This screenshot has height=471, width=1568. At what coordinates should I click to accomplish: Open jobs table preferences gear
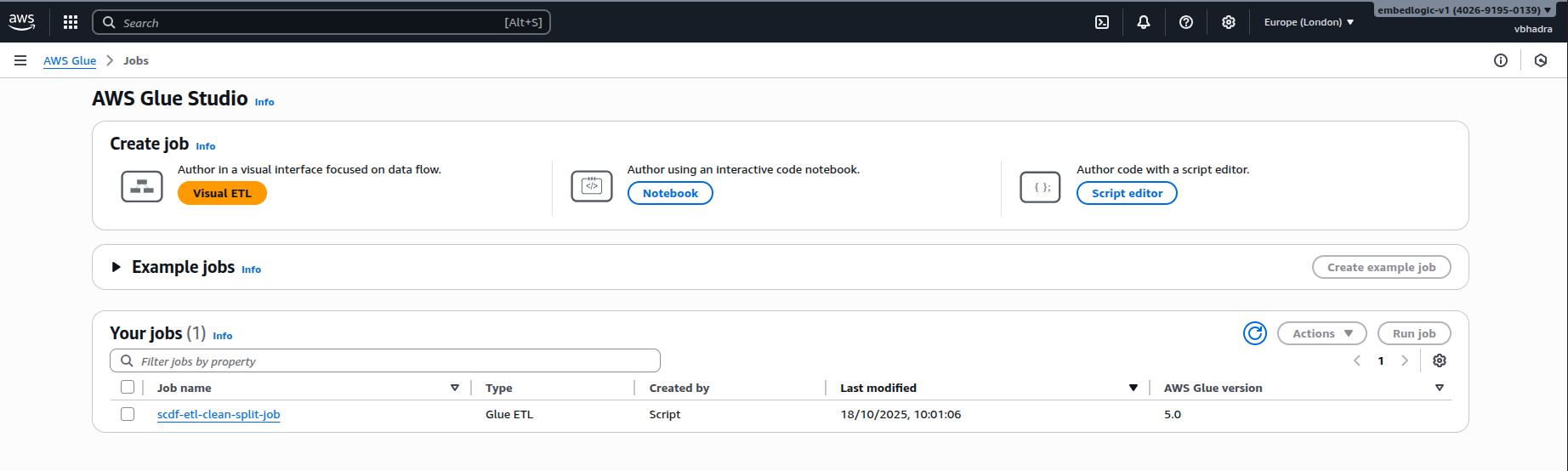click(x=1439, y=360)
